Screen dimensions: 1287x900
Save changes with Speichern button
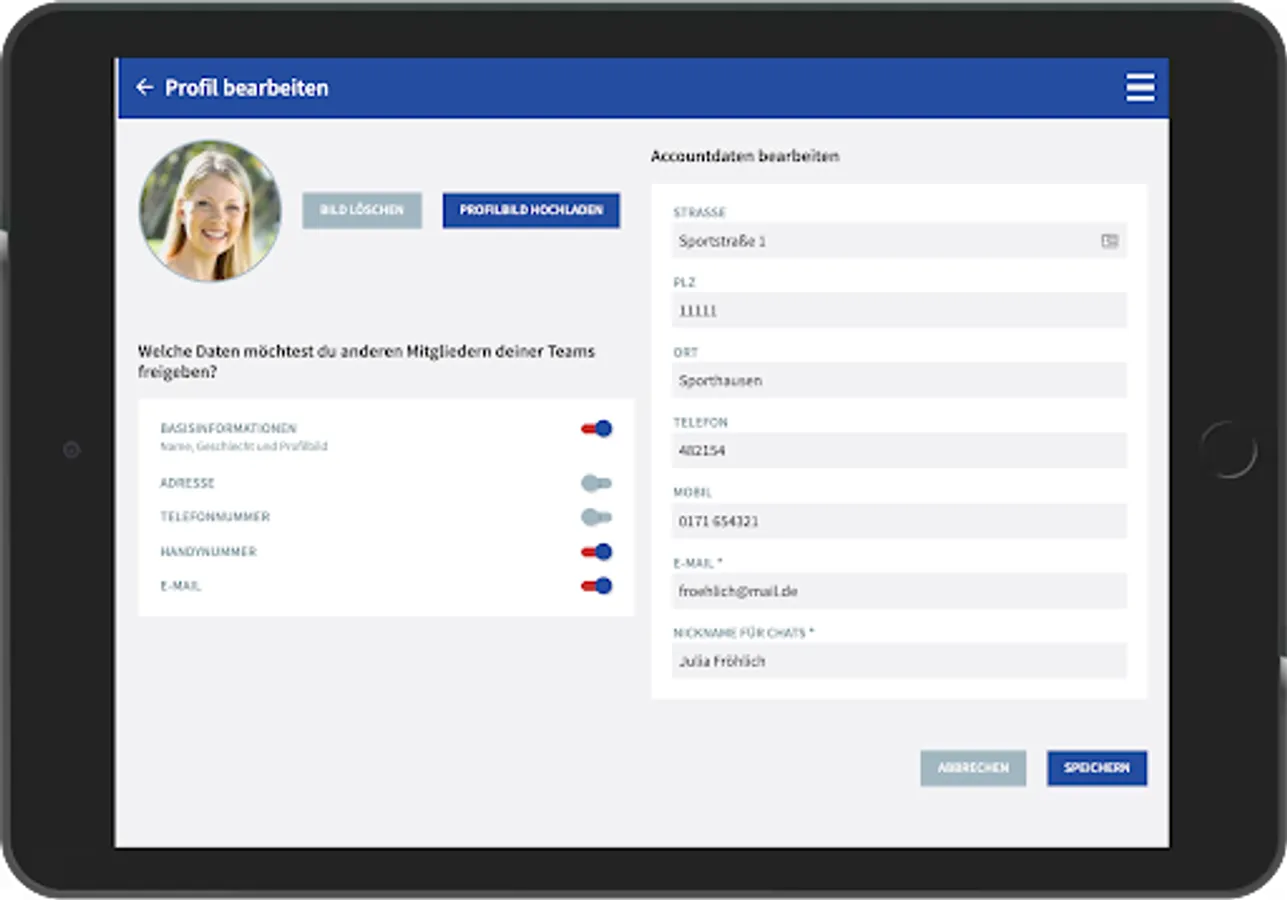coord(1097,768)
